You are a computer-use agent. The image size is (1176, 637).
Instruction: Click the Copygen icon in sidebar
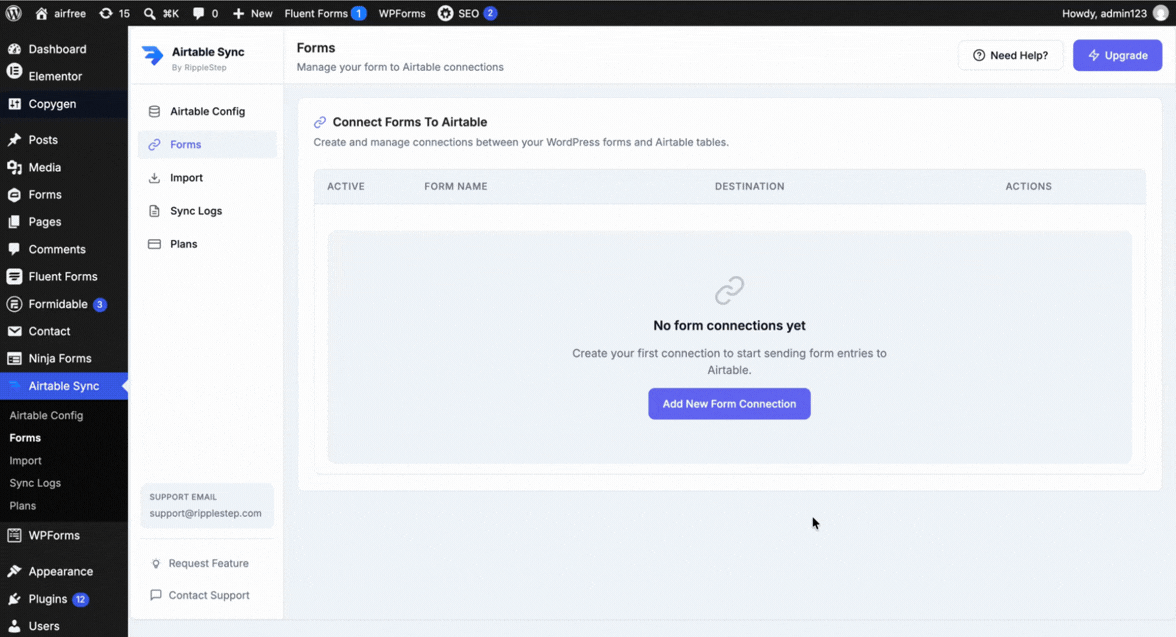click(14, 104)
